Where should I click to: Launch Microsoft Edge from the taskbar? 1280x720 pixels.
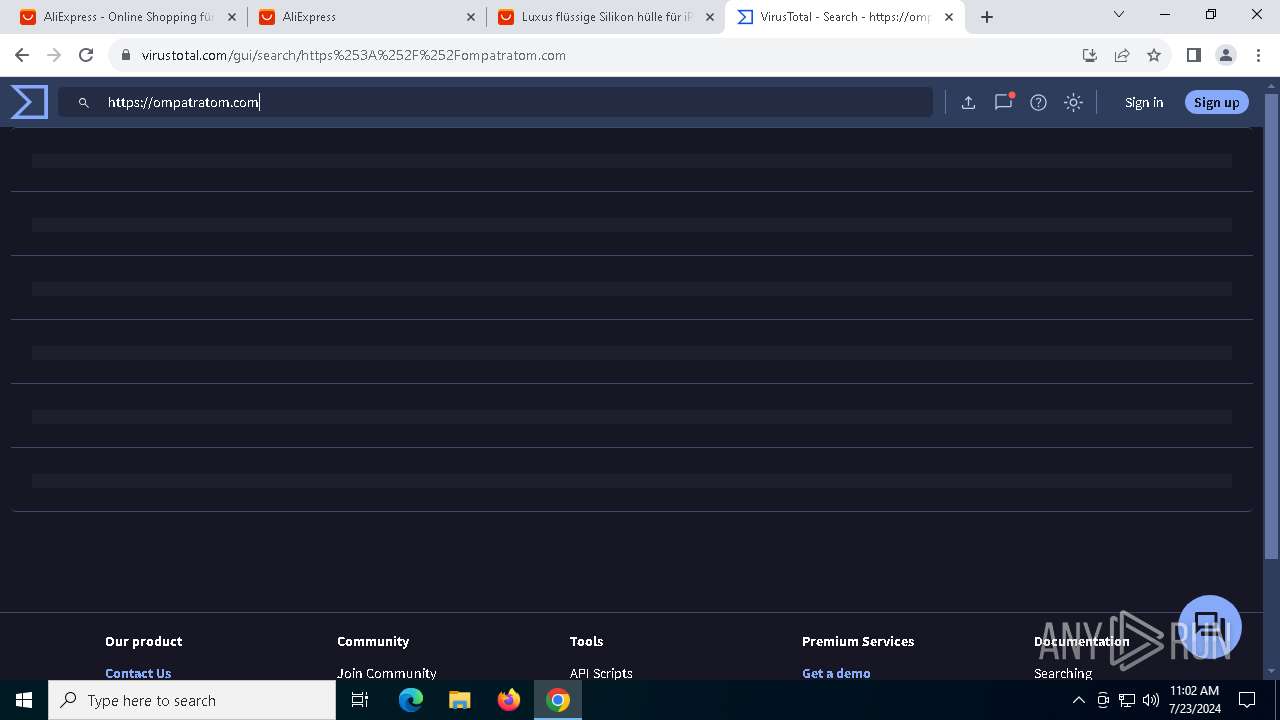tap(411, 700)
